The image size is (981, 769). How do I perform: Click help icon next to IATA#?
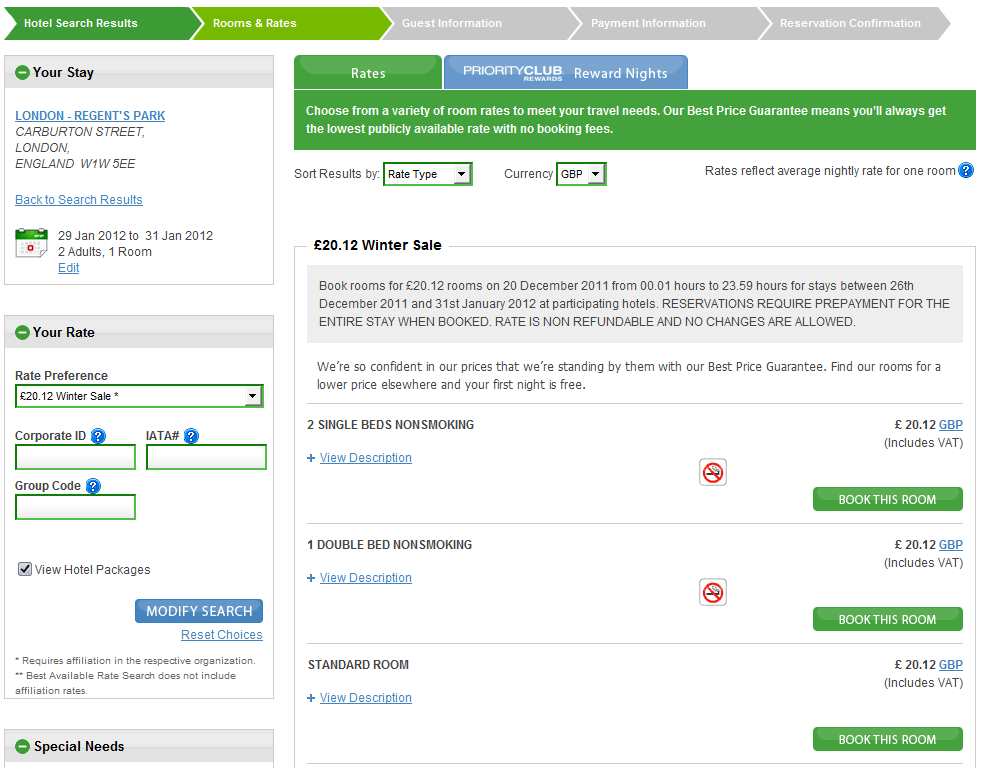pos(191,436)
